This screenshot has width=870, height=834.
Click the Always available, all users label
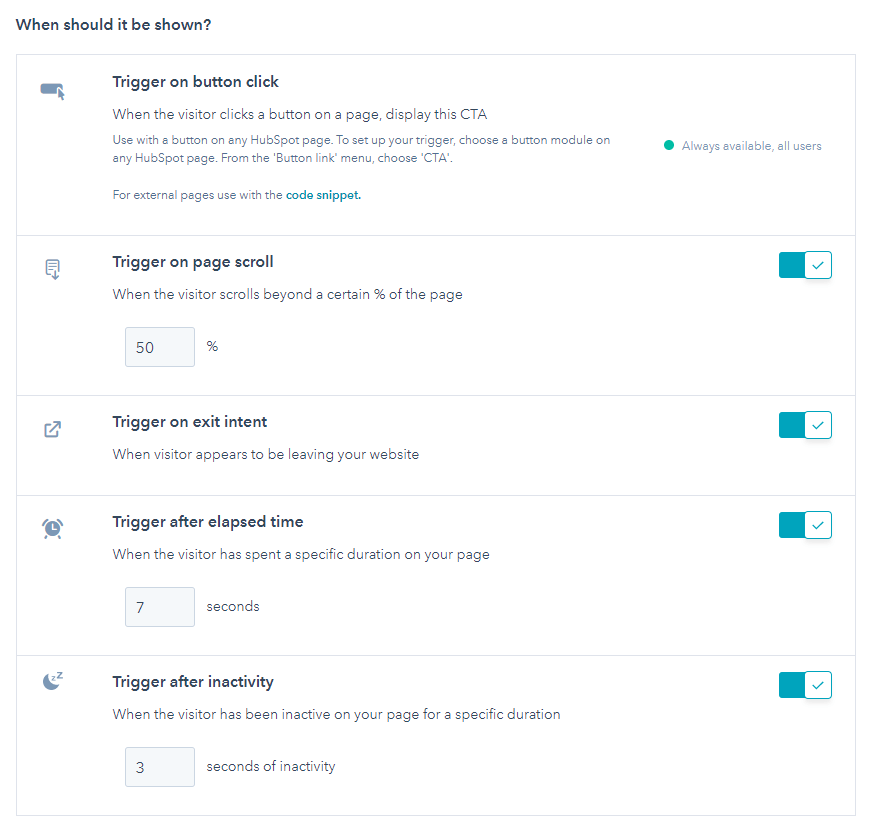751,146
